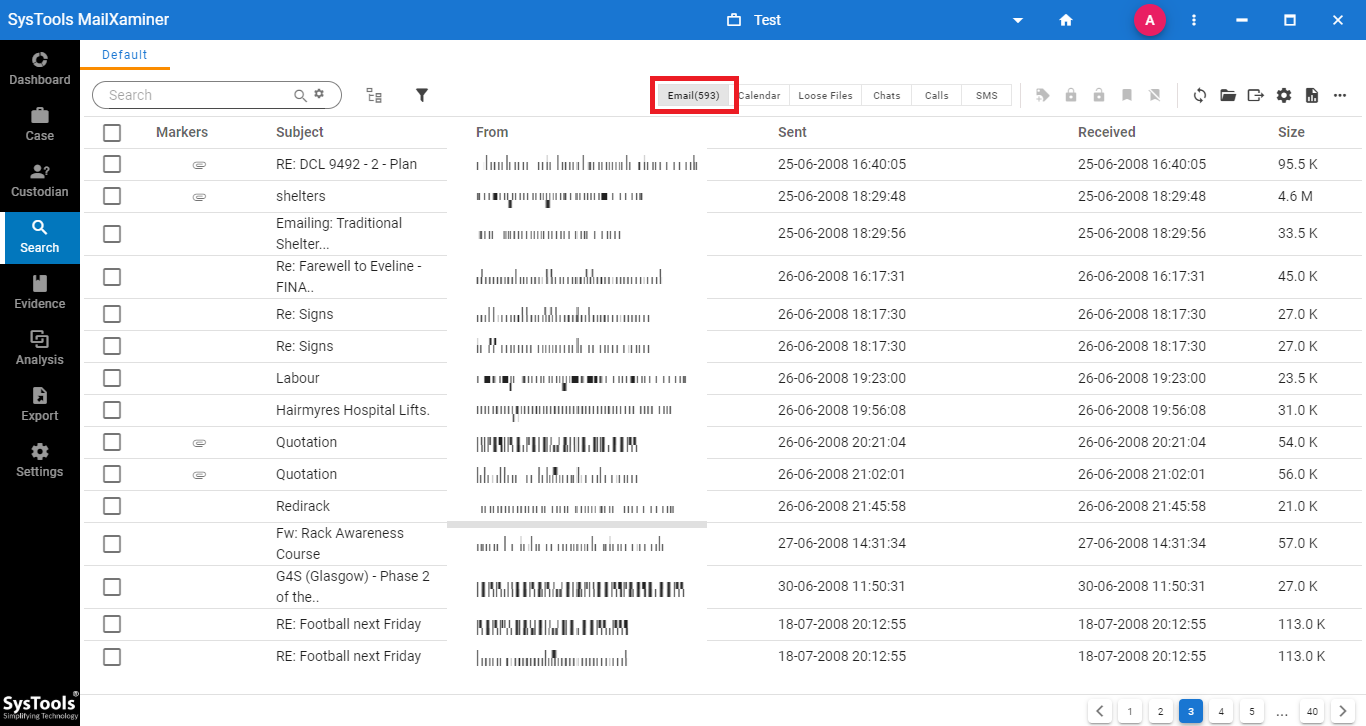Screen dimensions: 1366x726
Task: Select the Email(593) tab
Action: coord(694,95)
